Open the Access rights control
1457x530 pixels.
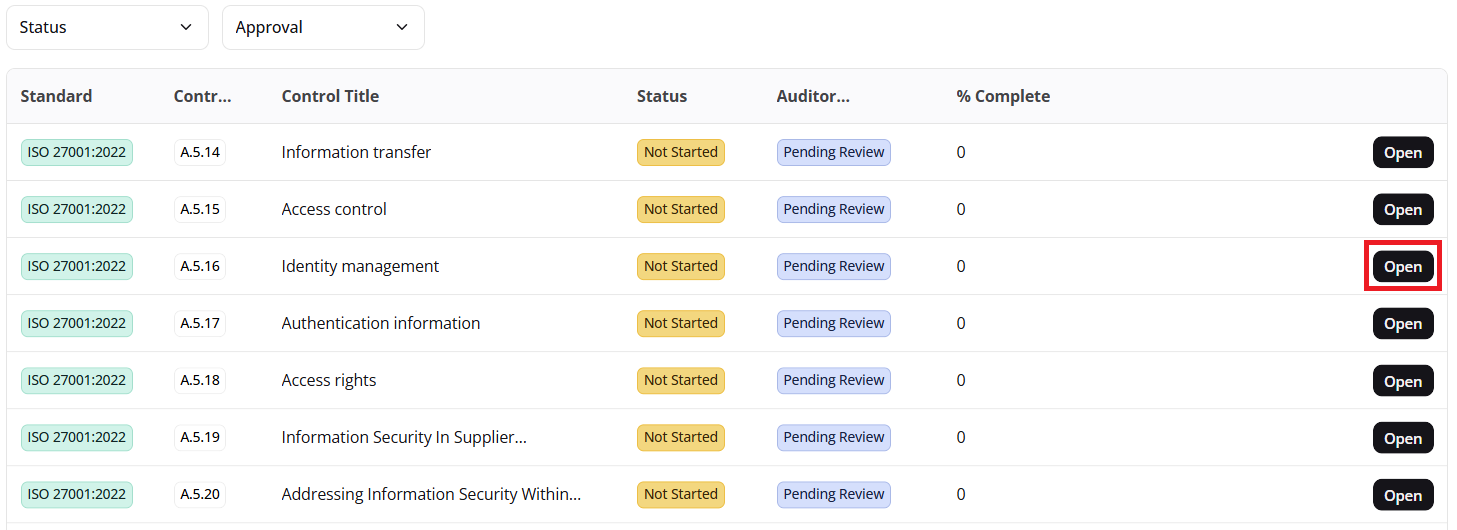pyautogui.click(x=1402, y=381)
